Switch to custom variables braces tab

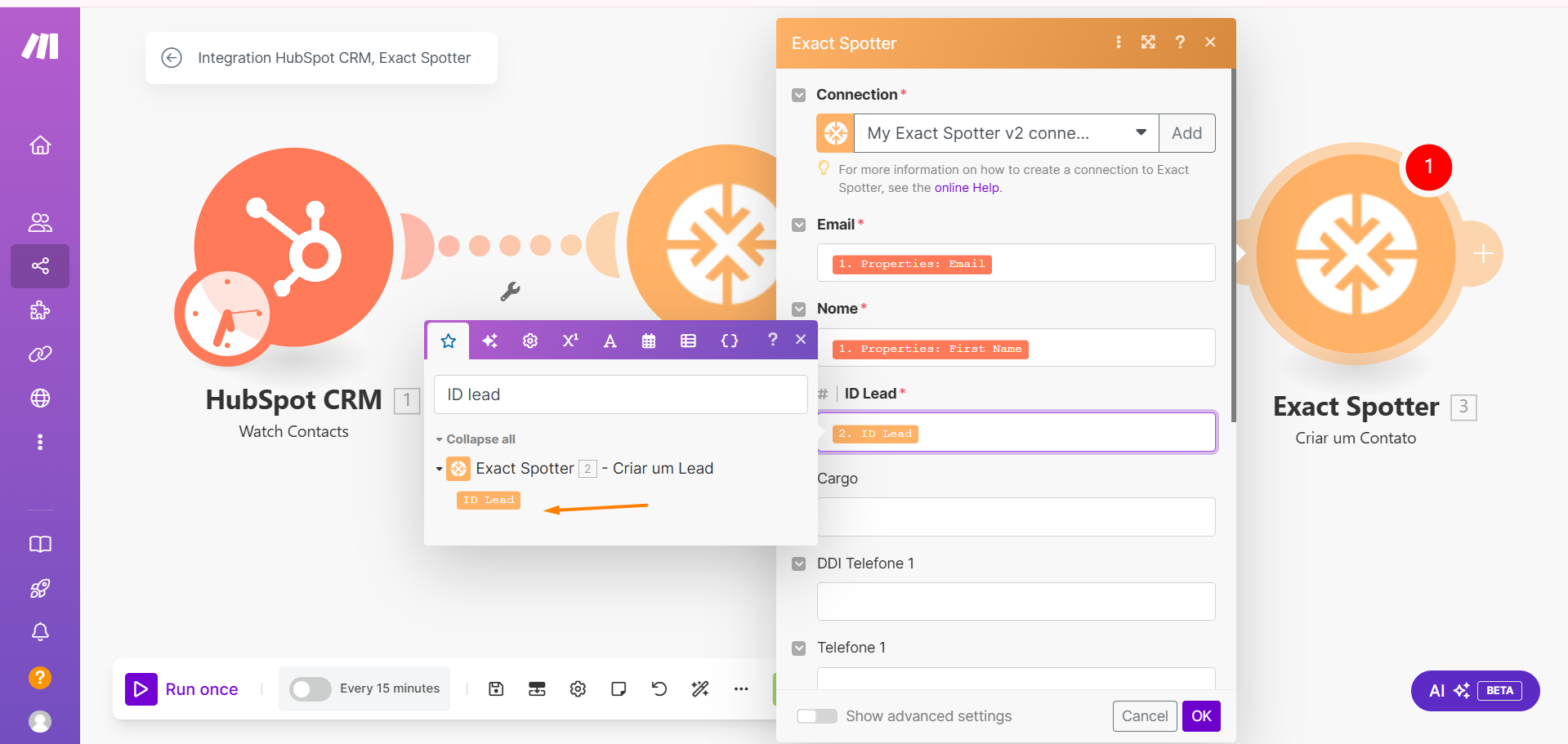click(730, 341)
